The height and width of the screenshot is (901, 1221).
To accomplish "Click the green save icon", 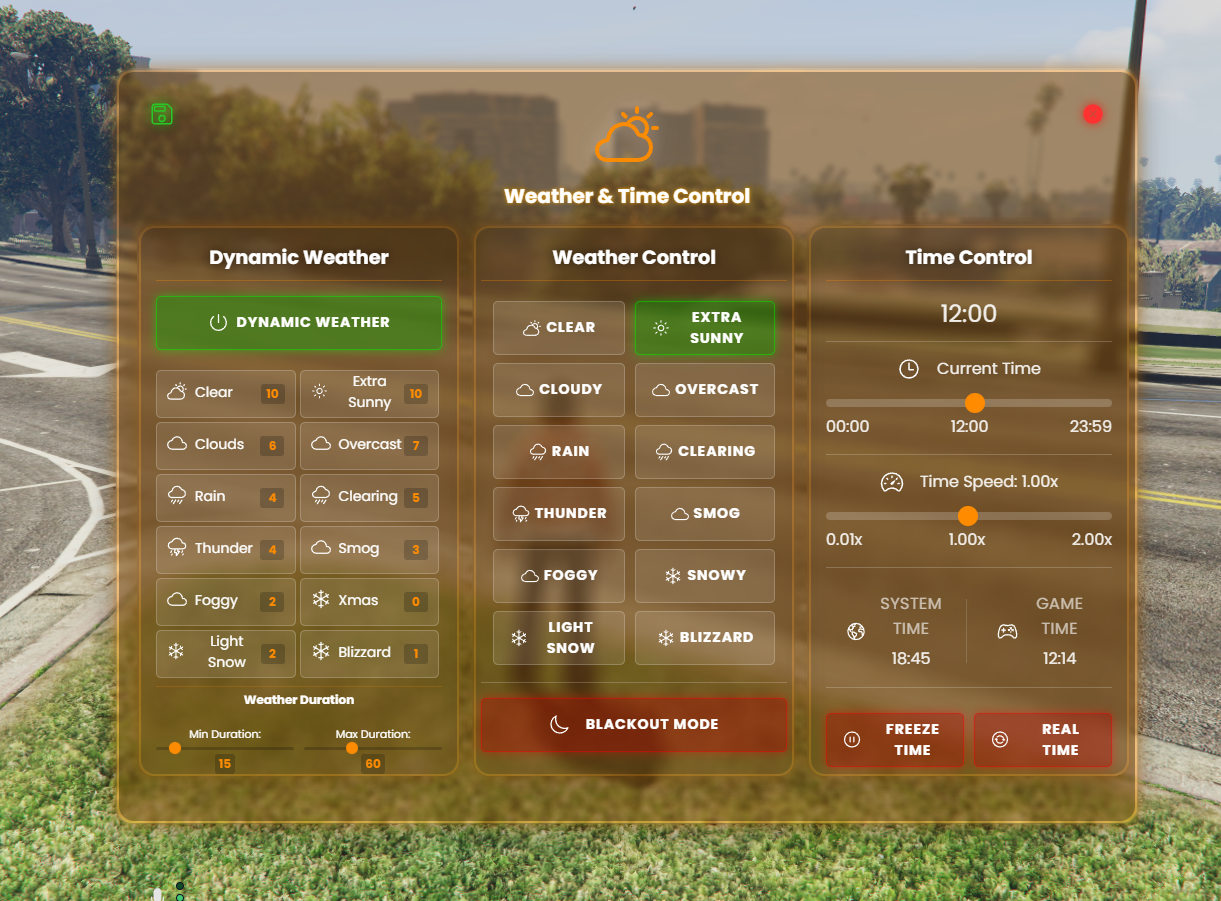I will (162, 114).
